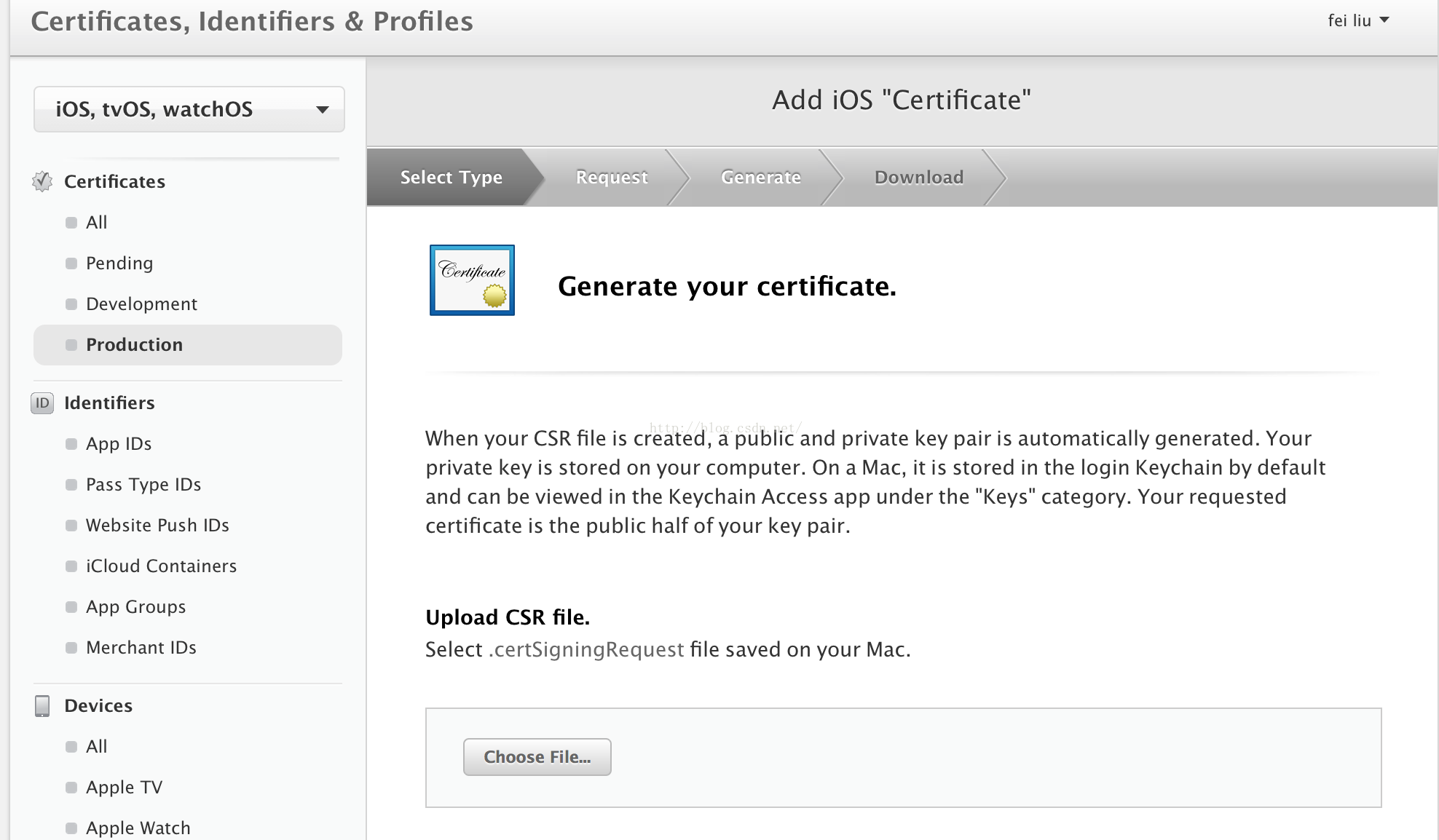Open iCloud Containers
Viewport: 1439px width, 840px height.
point(161,566)
